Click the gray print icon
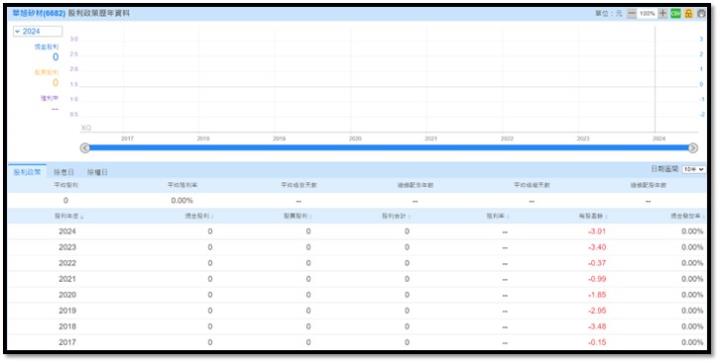Viewport: 720px width, 363px height. [701, 13]
